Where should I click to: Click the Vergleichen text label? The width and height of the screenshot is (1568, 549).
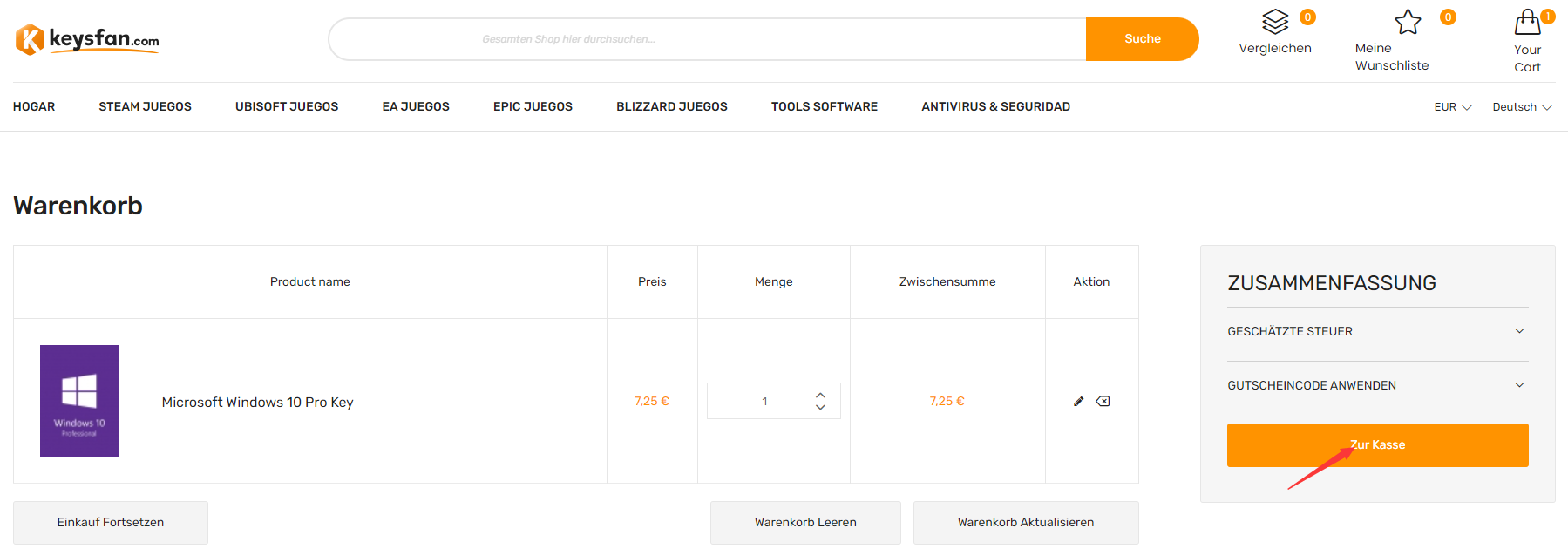[1275, 48]
